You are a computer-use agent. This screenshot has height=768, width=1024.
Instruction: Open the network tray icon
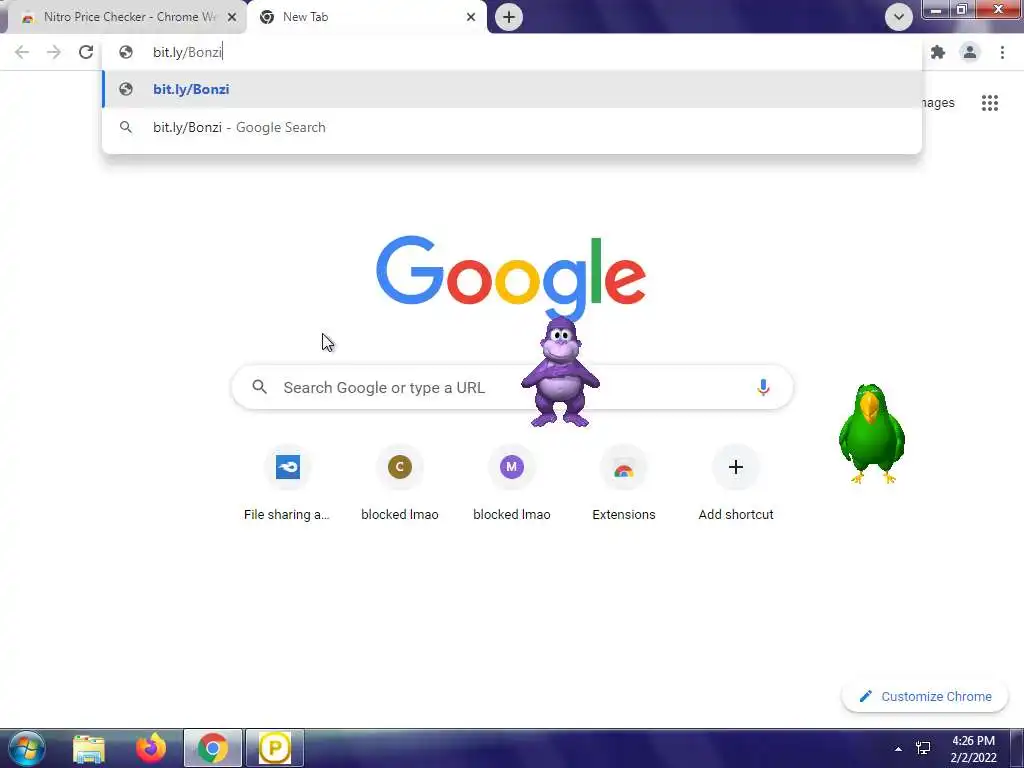(x=923, y=748)
